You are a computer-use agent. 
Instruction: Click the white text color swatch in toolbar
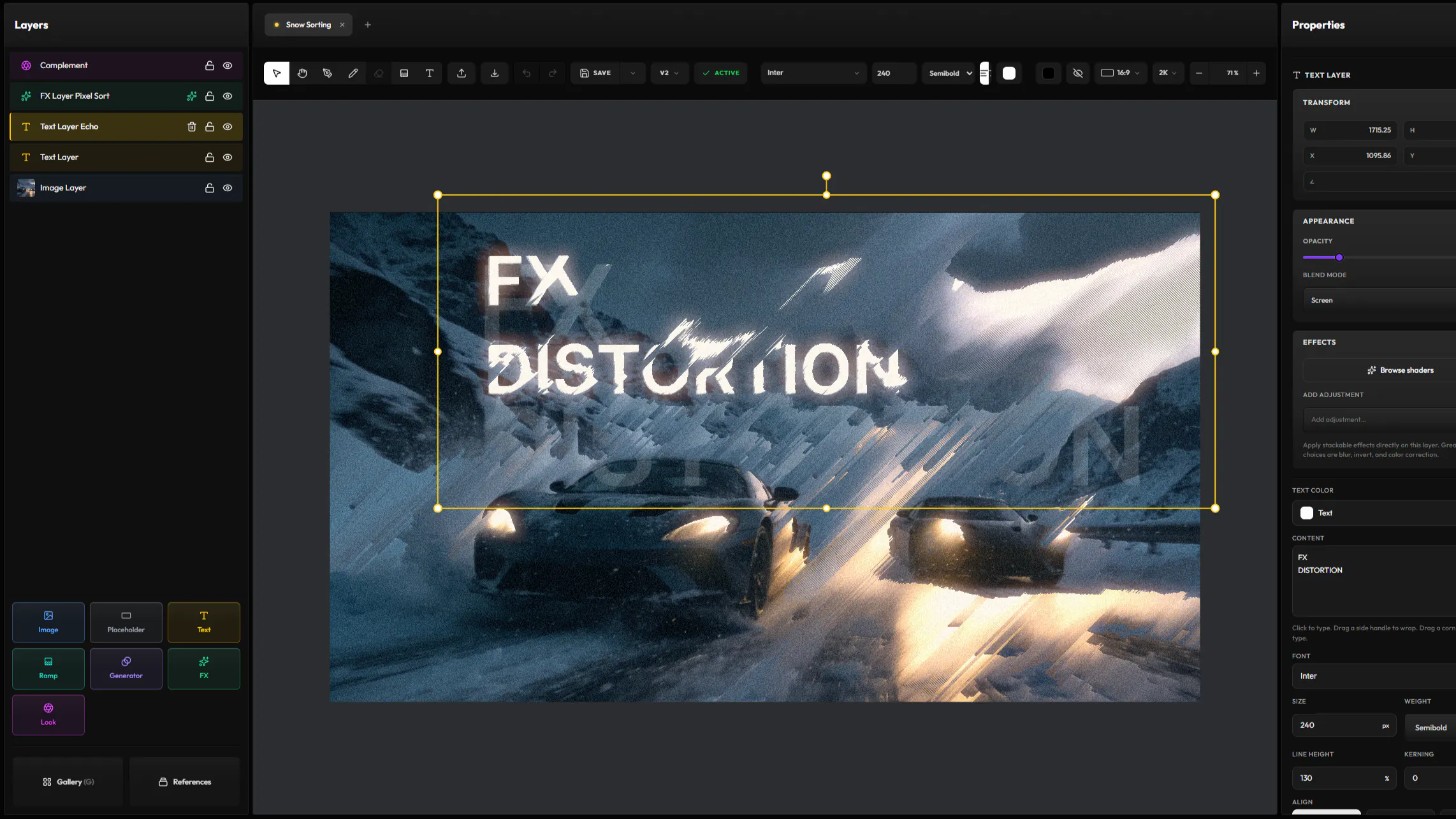click(1009, 73)
